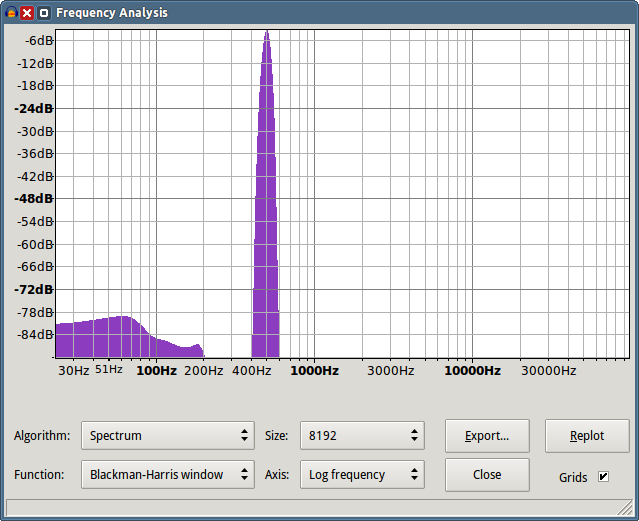This screenshot has width=639, height=521.
Task: Click the 400Hz frequency label
Action: click(x=251, y=371)
